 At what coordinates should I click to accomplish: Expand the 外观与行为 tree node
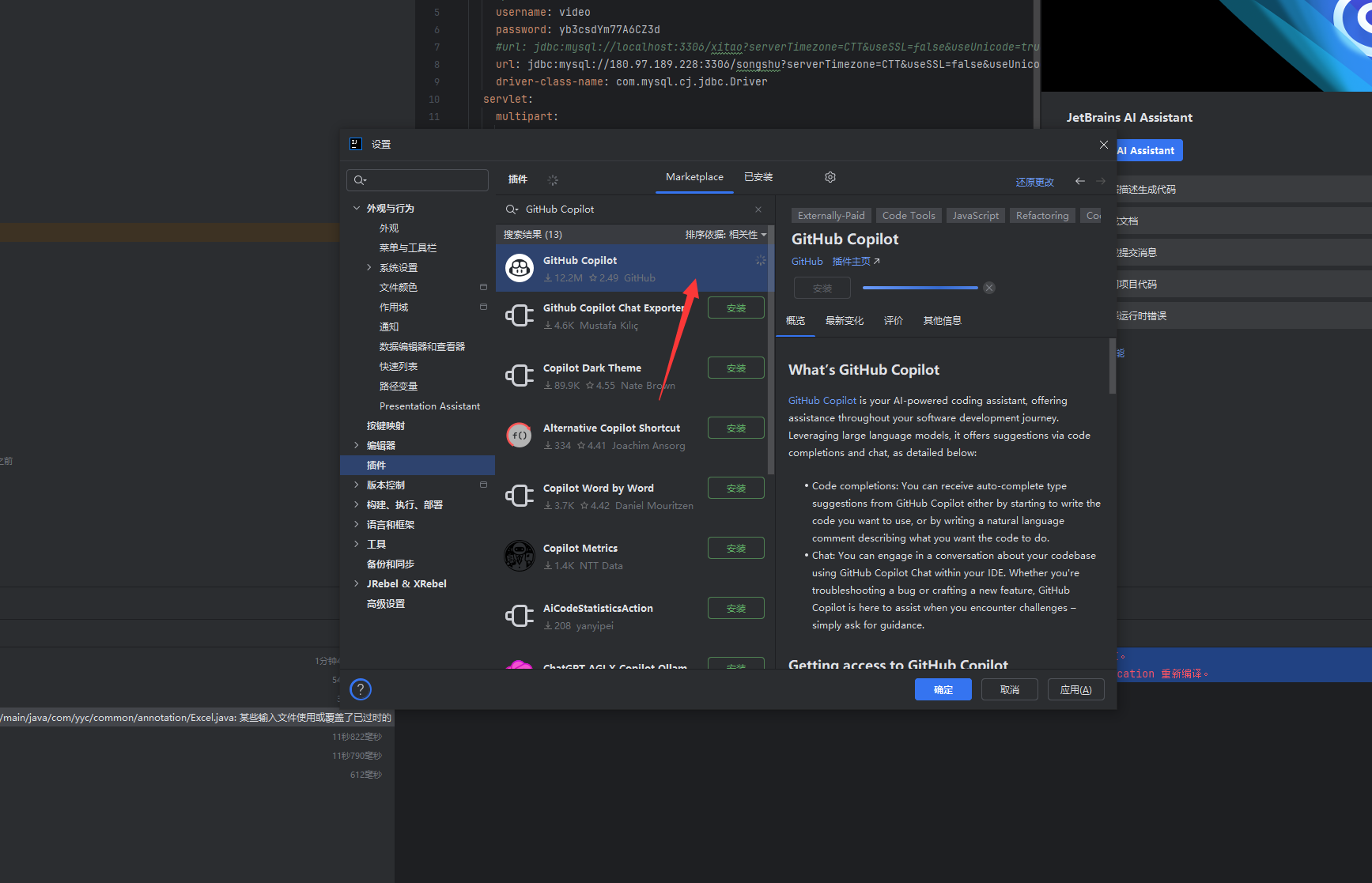[x=357, y=208]
